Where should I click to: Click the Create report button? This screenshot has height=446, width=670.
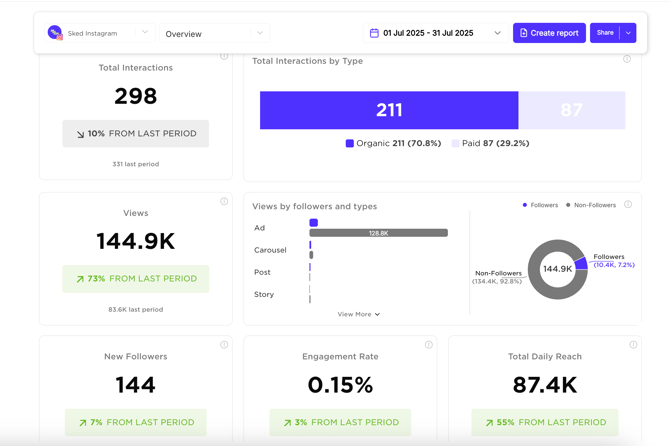tap(549, 33)
